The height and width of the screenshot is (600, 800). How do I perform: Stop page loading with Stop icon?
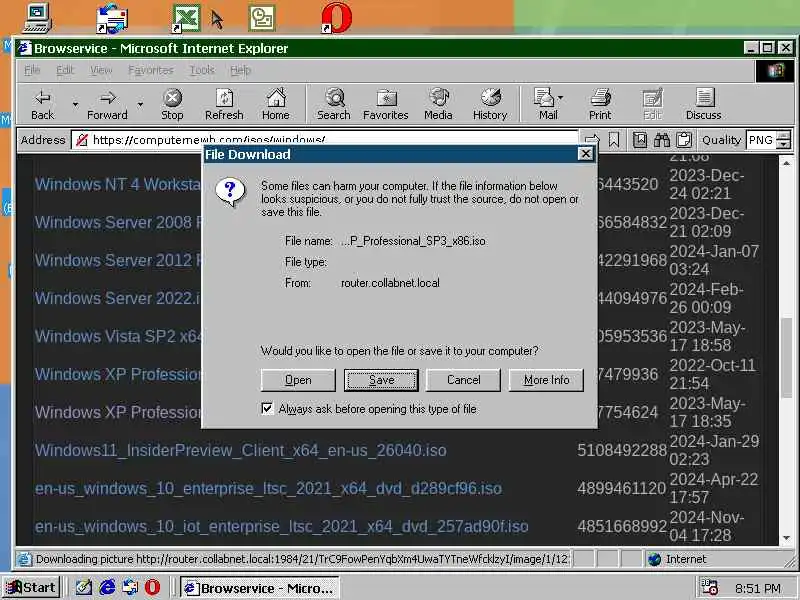pos(172,105)
